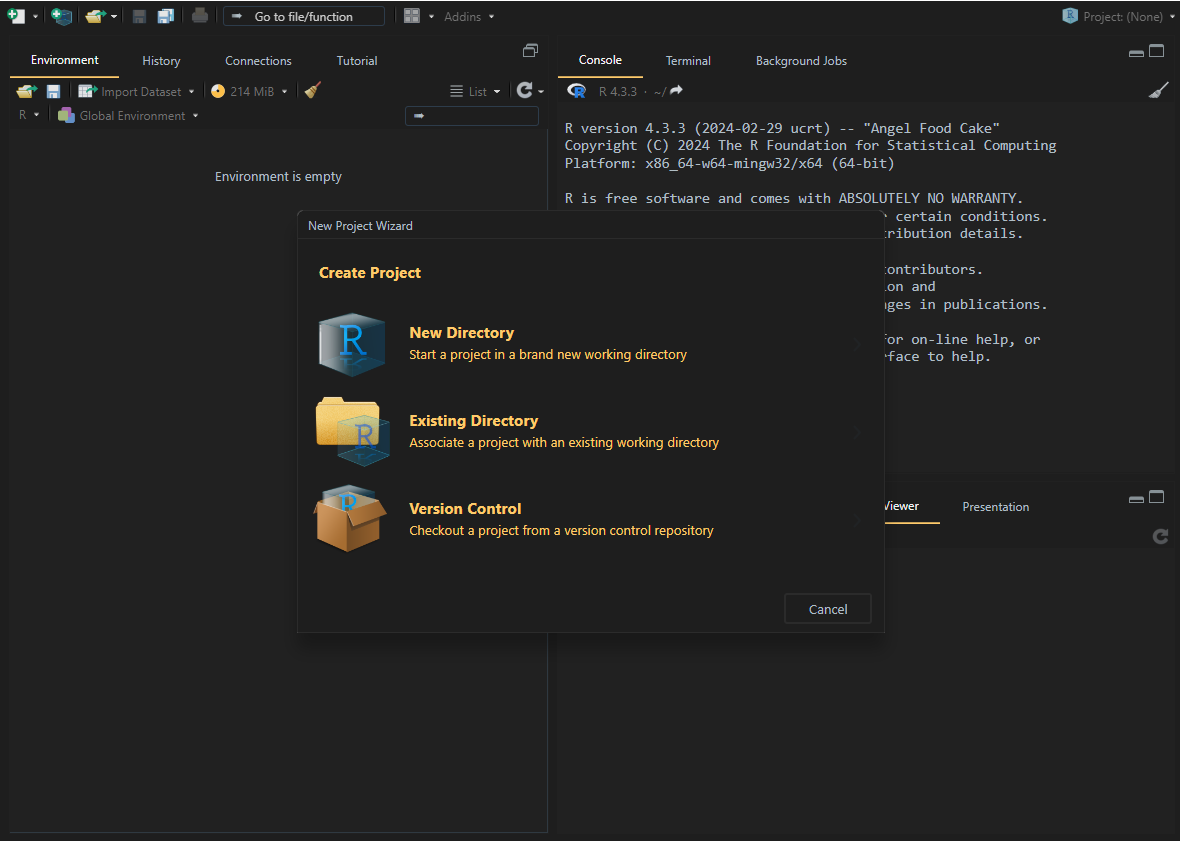This screenshot has width=1180, height=841.
Task: Choose Existing Directory project option
Action: coord(590,432)
